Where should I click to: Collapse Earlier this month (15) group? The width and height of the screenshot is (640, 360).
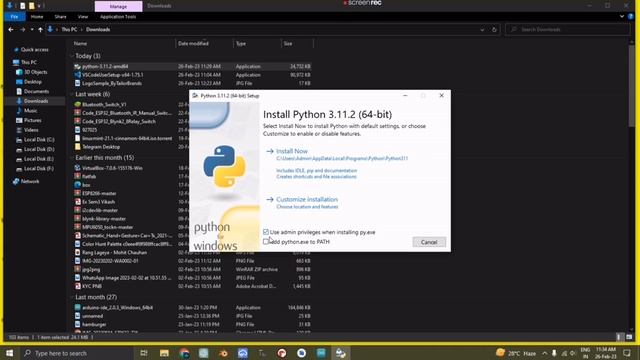(72, 158)
